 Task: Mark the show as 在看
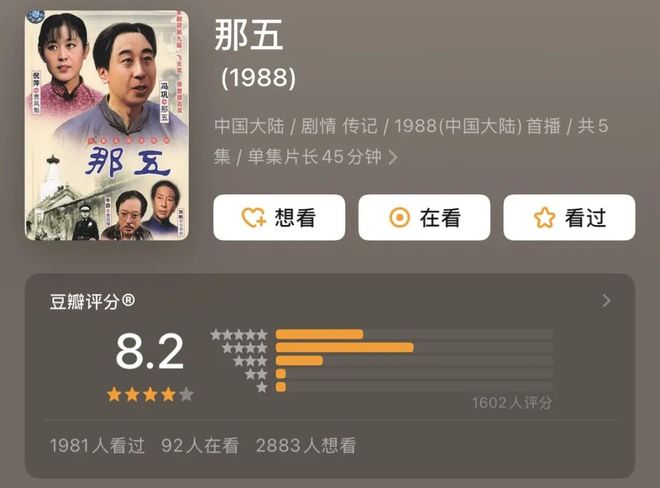pyautogui.click(x=424, y=217)
